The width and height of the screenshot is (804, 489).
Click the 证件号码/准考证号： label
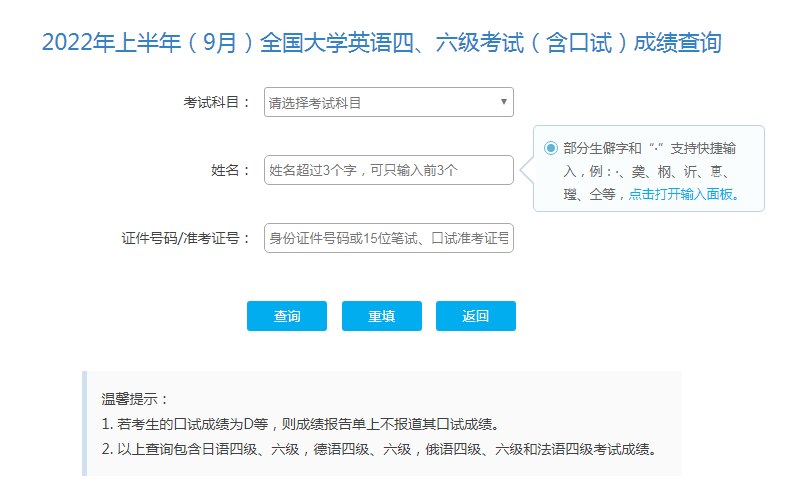click(x=186, y=238)
